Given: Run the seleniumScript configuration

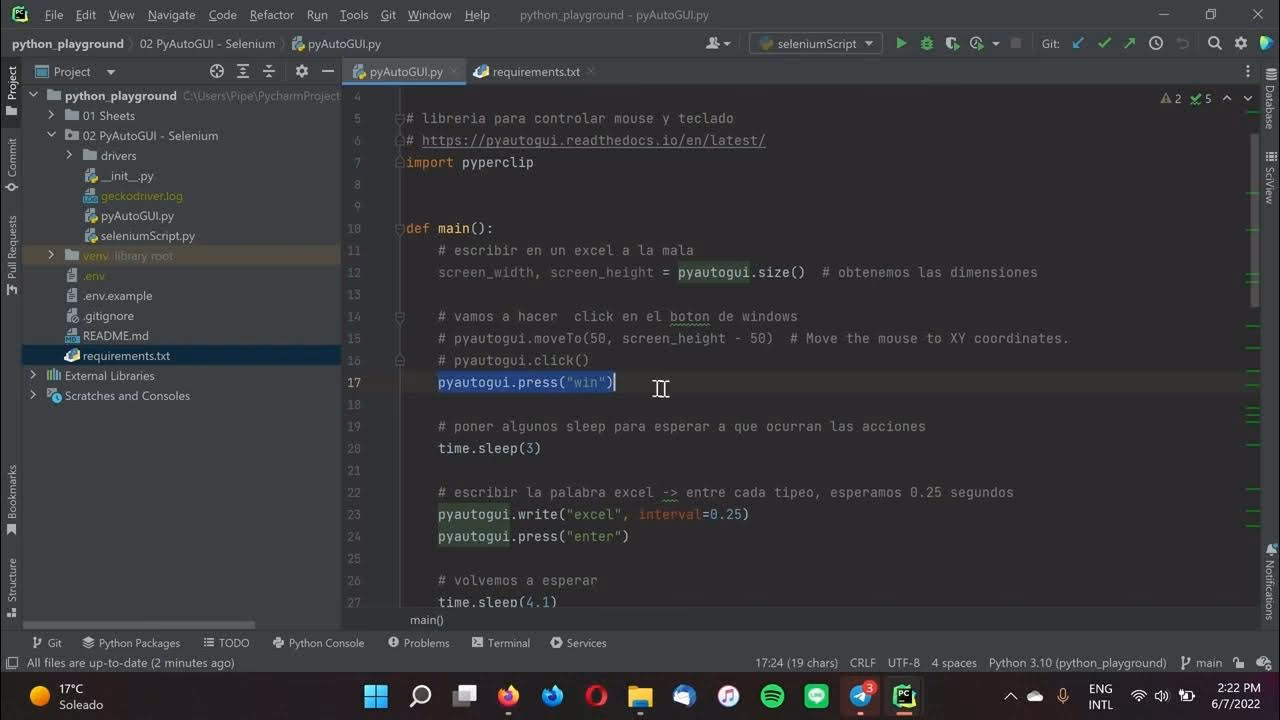Looking at the screenshot, I should point(901,43).
